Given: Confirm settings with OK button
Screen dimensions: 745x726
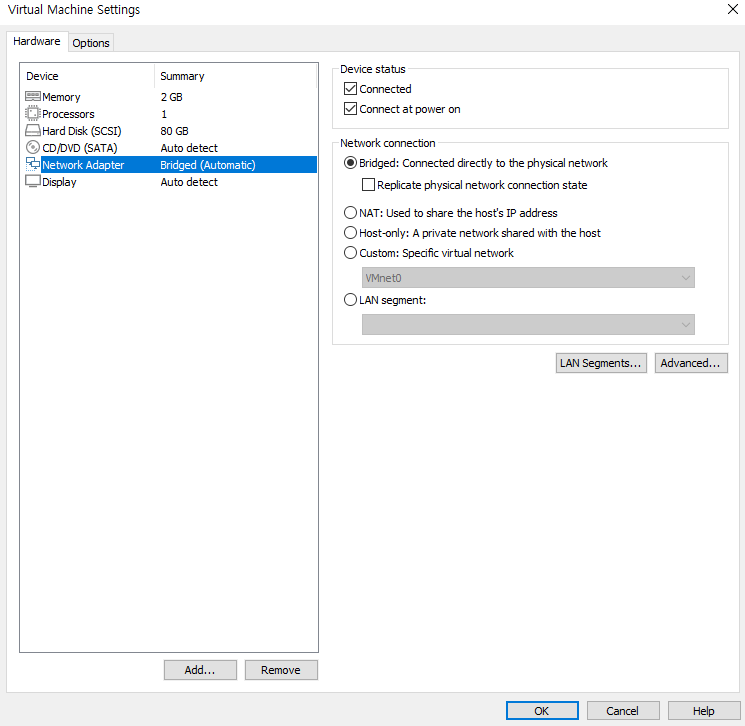Looking at the screenshot, I should pos(542,711).
